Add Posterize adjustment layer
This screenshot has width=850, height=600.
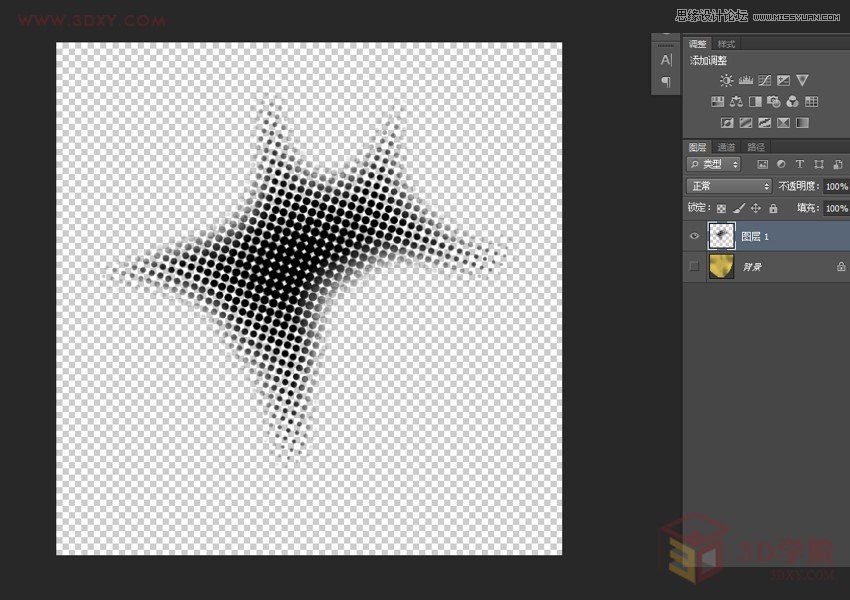[746, 123]
